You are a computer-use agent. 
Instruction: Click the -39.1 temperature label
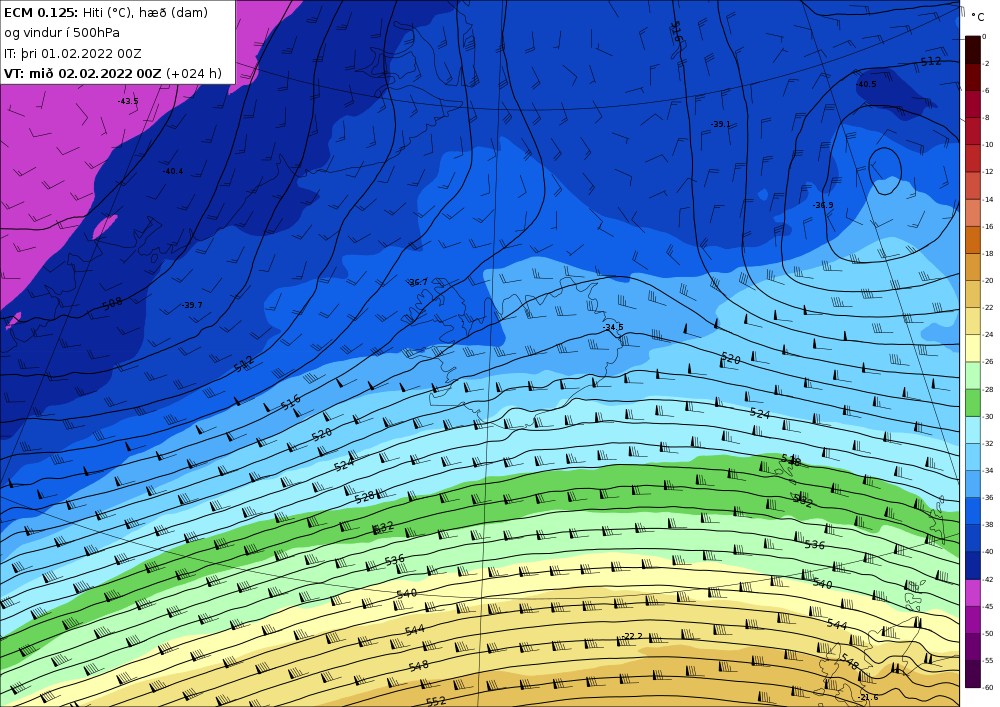(721, 124)
